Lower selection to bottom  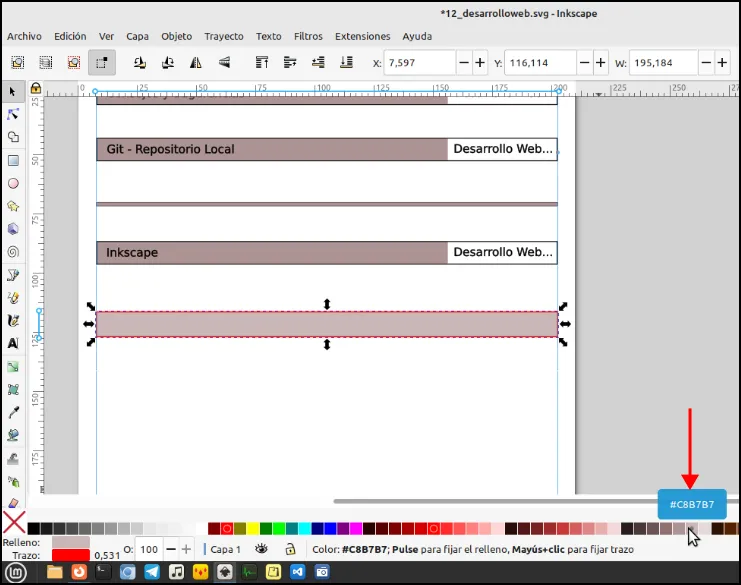(346, 62)
